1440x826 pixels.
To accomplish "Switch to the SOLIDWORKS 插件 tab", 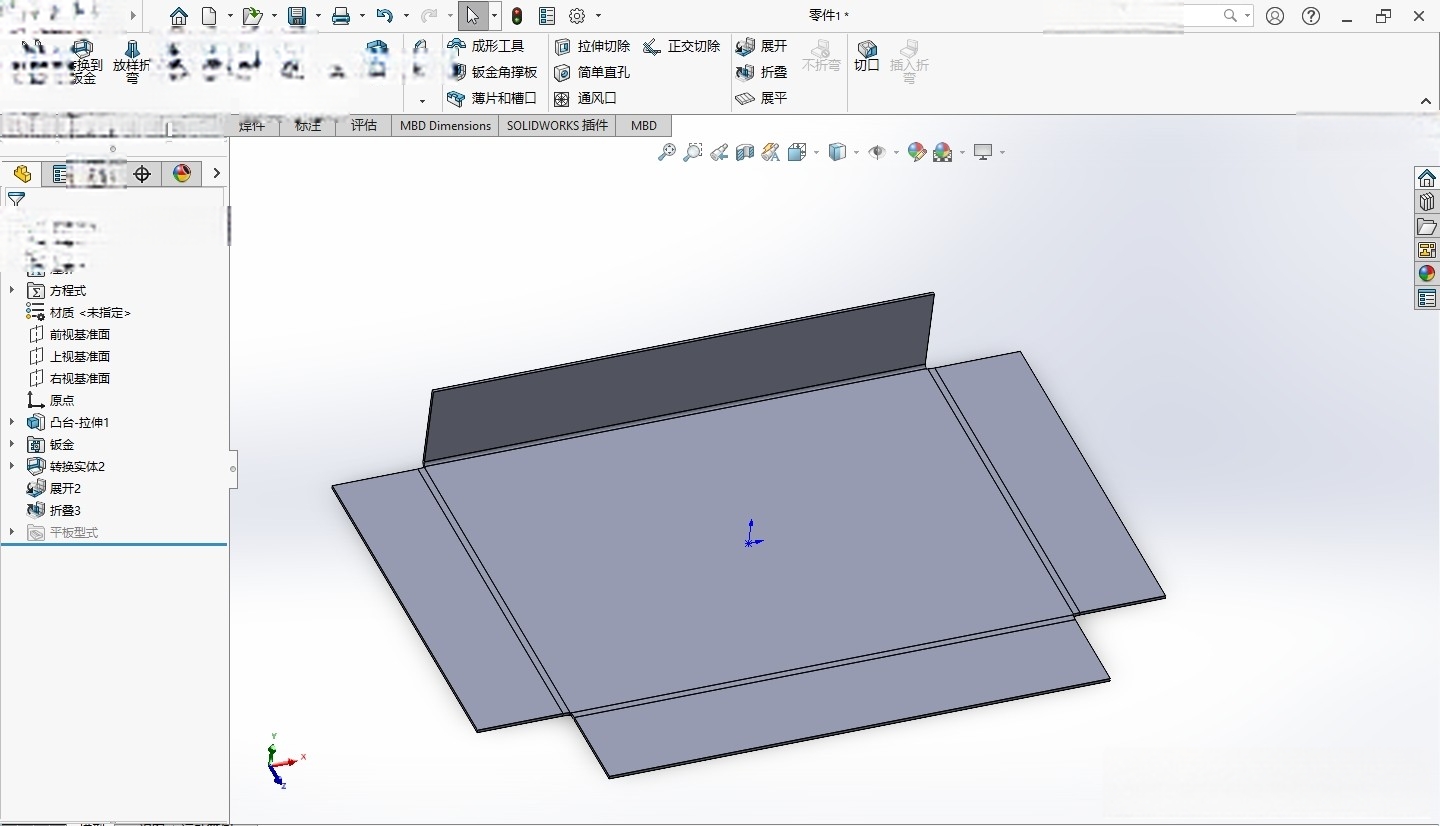I will tap(557, 125).
